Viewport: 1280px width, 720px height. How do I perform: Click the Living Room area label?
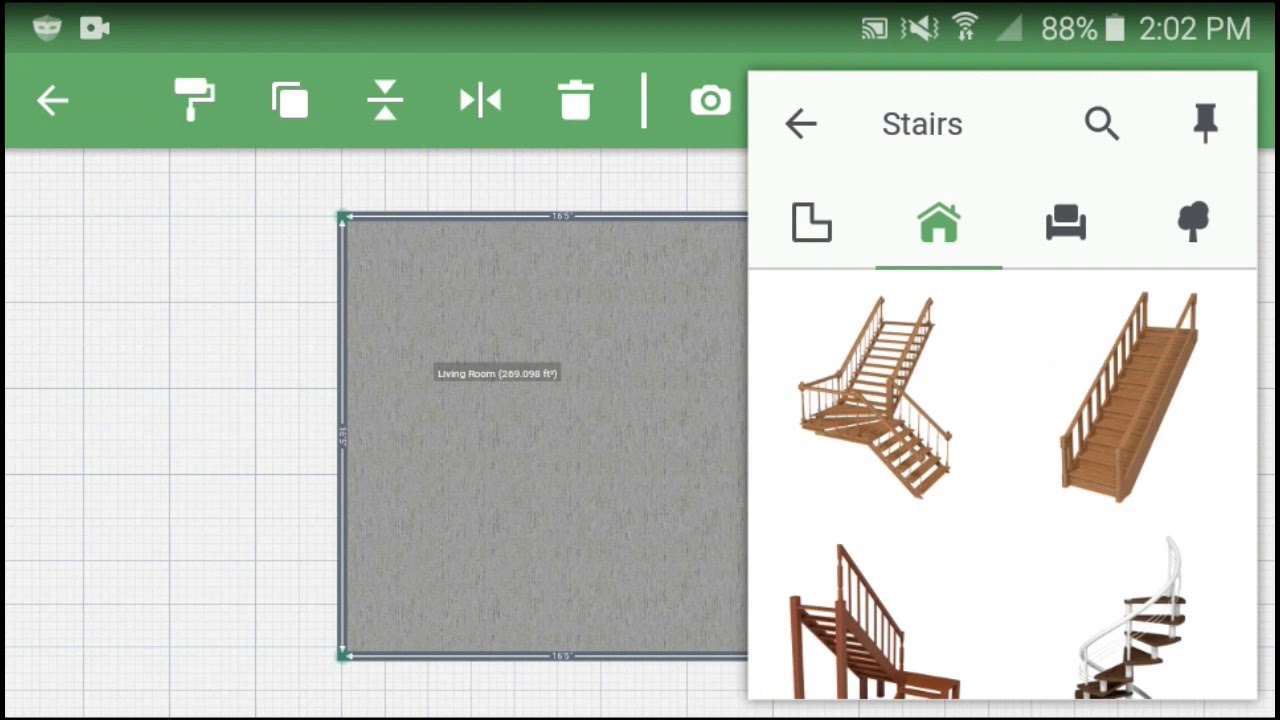pos(497,373)
